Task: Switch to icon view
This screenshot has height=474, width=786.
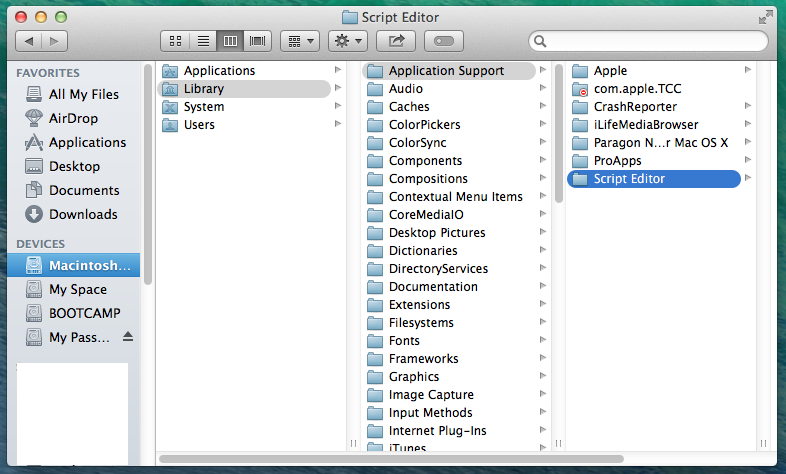Action: click(x=175, y=41)
